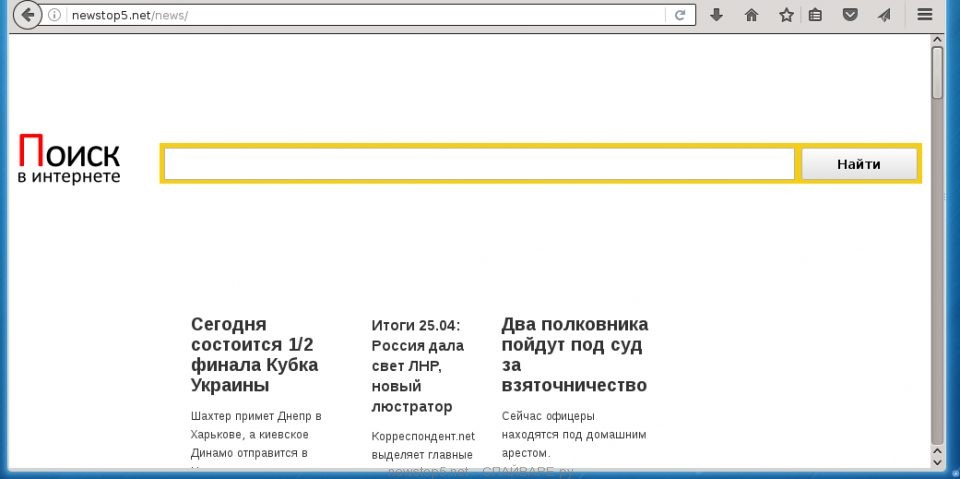Open the Итоги 25.04 news headline

tap(417, 366)
